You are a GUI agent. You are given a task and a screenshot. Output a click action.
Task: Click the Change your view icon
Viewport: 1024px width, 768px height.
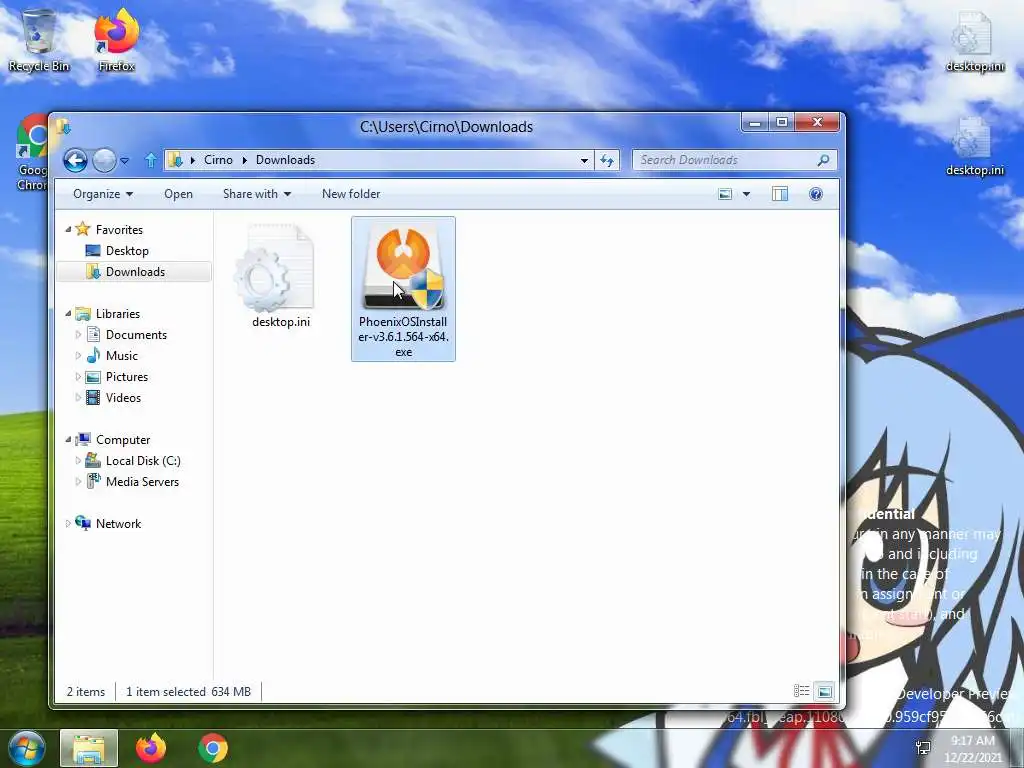point(725,194)
